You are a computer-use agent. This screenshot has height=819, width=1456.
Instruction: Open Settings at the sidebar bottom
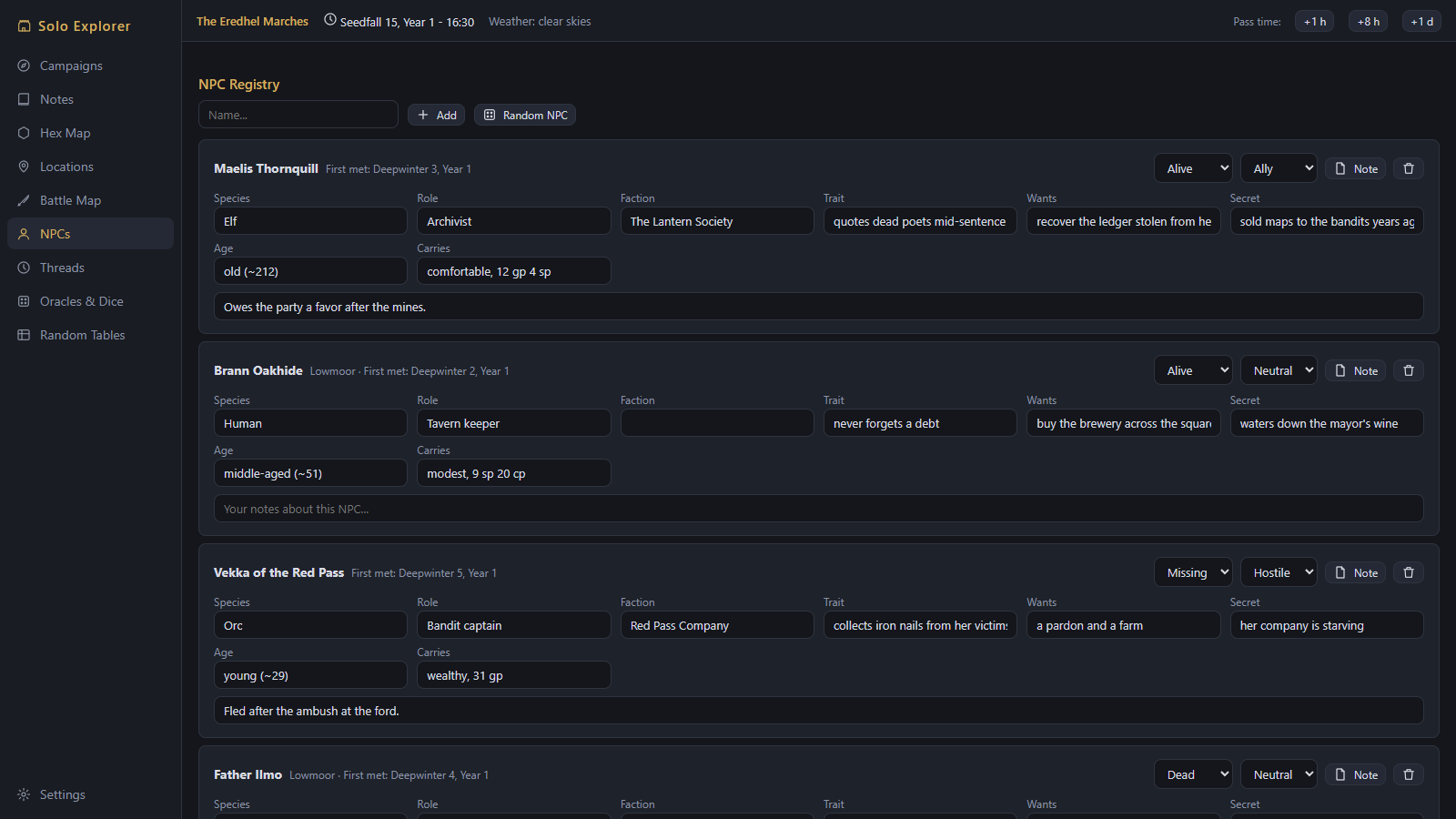(90, 794)
